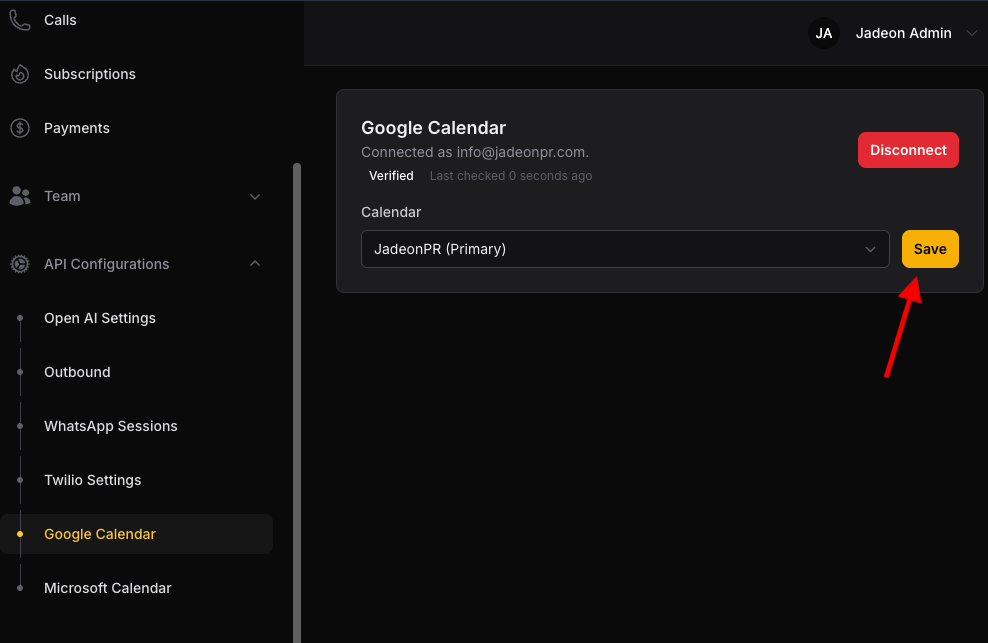
Task: Click the JA avatar circle
Action: click(x=824, y=33)
